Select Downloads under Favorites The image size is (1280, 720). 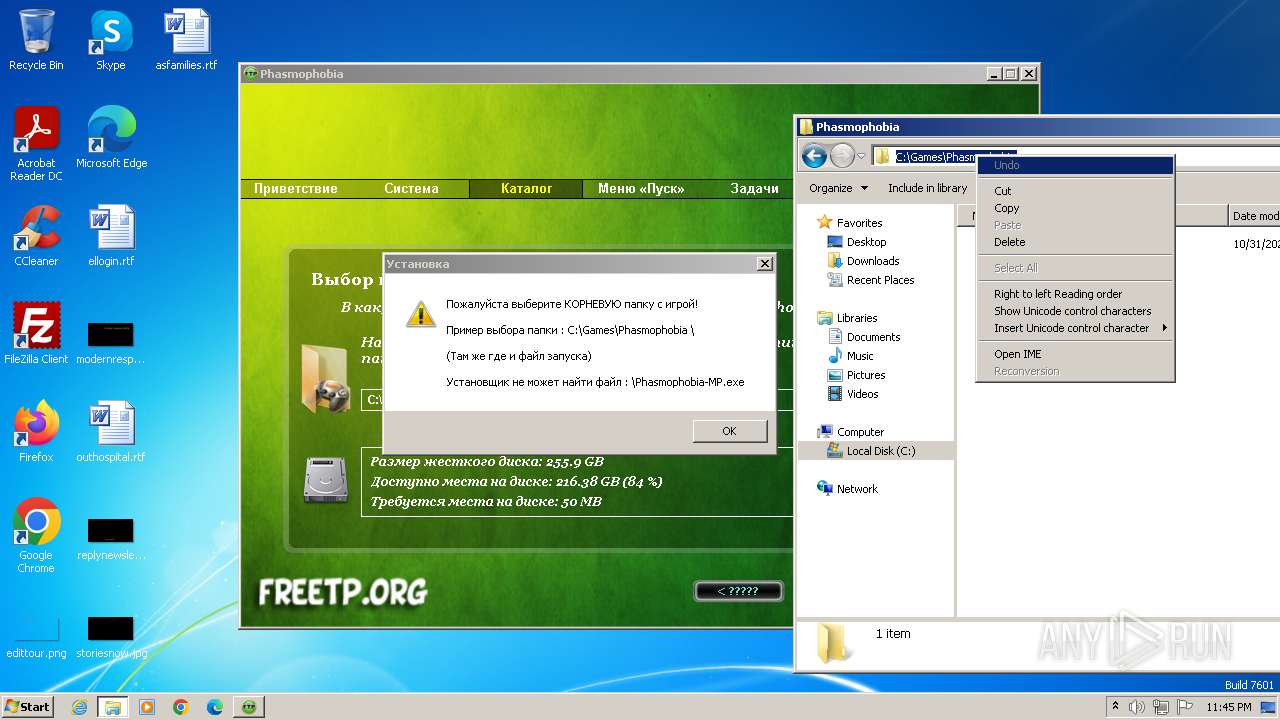[873, 261]
